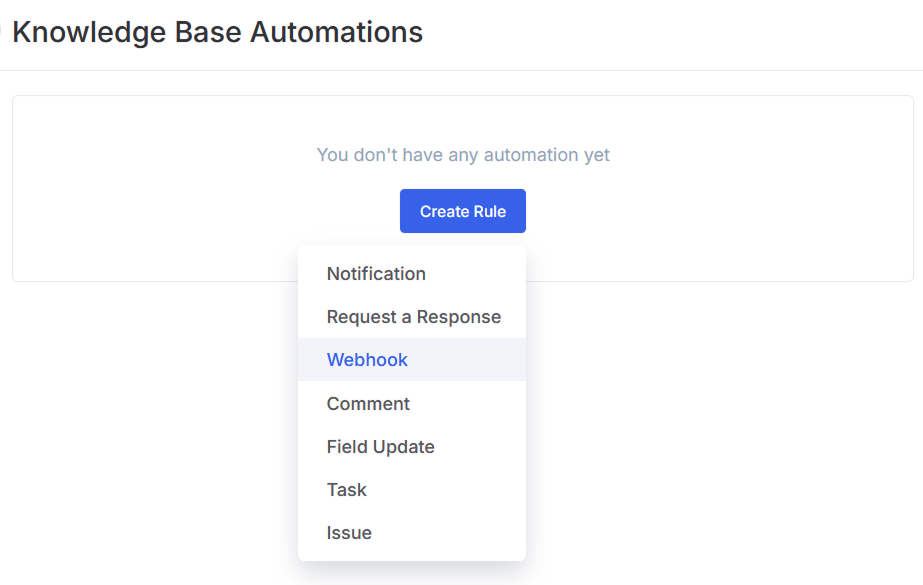Select Notification from the rule menu
Image resolution: width=923 pixels, height=585 pixels.
pos(376,274)
